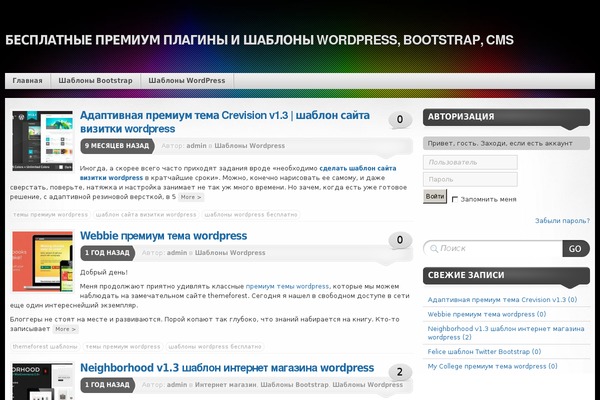Open admin author link in Neighborhood post

coord(177,385)
